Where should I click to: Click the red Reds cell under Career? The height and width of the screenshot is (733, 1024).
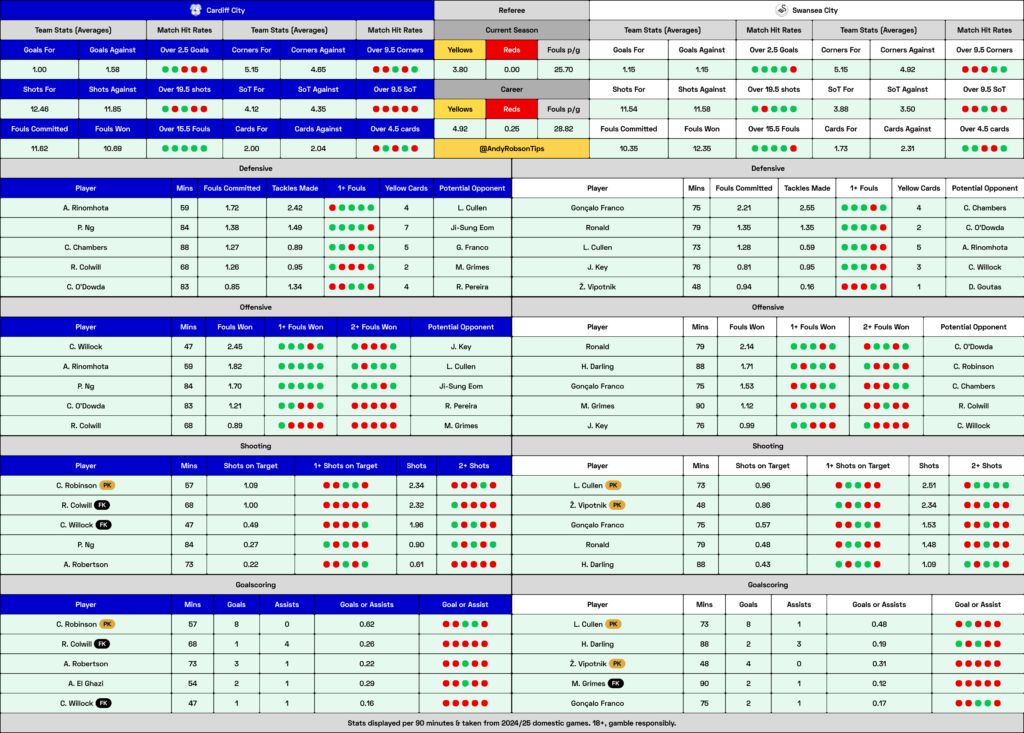tap(512, 109)
